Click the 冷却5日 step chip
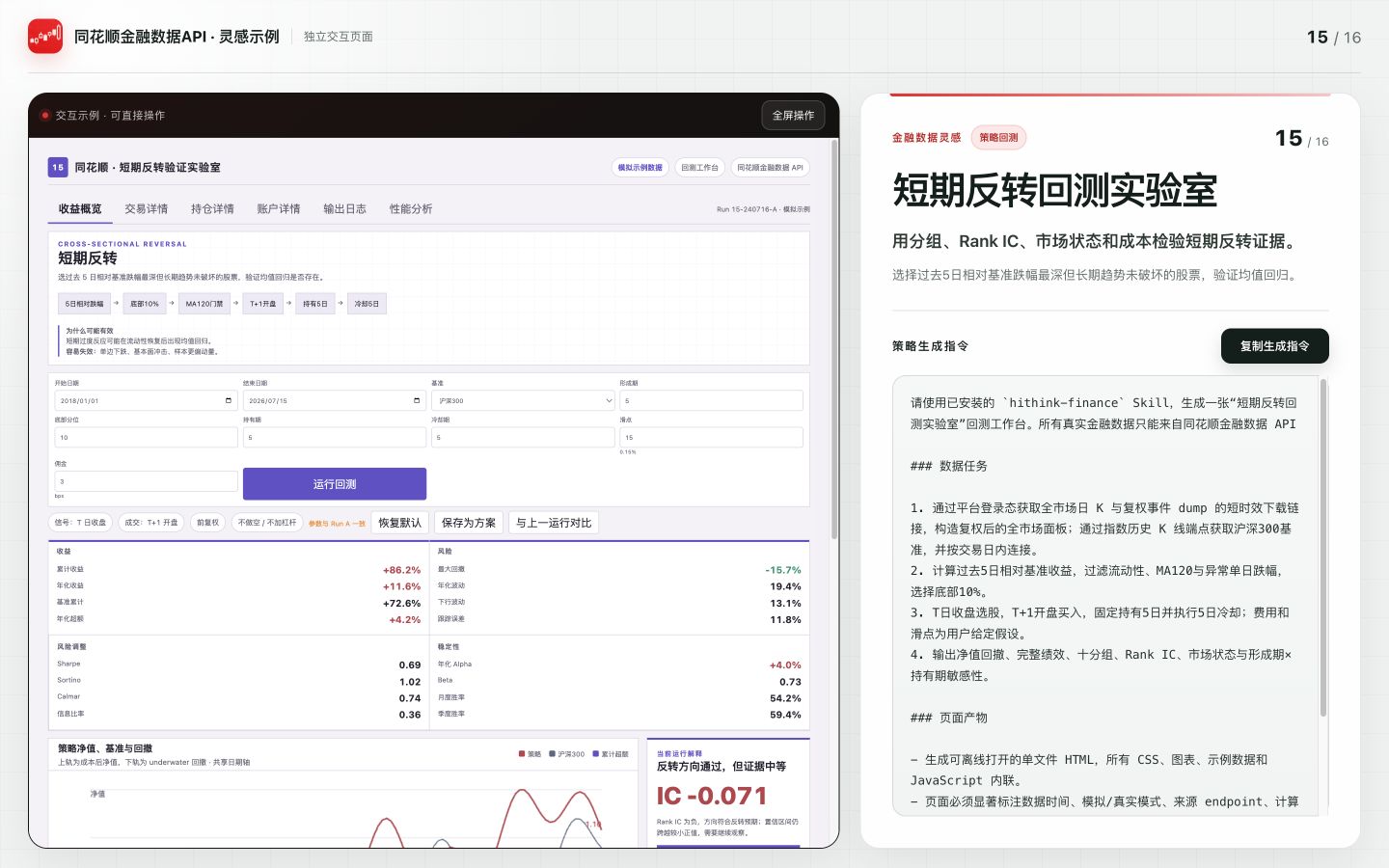The width and height of the screenshot is (1389, 868). [x=367, y=304]
